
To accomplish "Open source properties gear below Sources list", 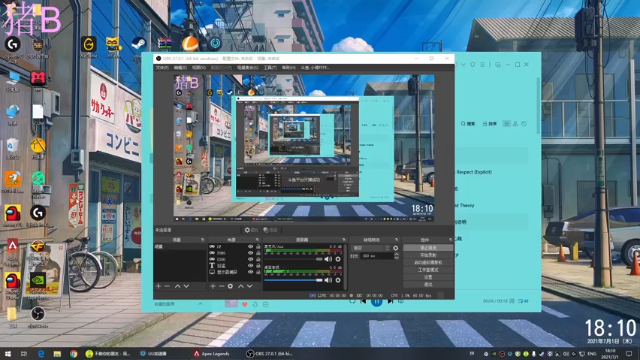I will coord(230,287).
